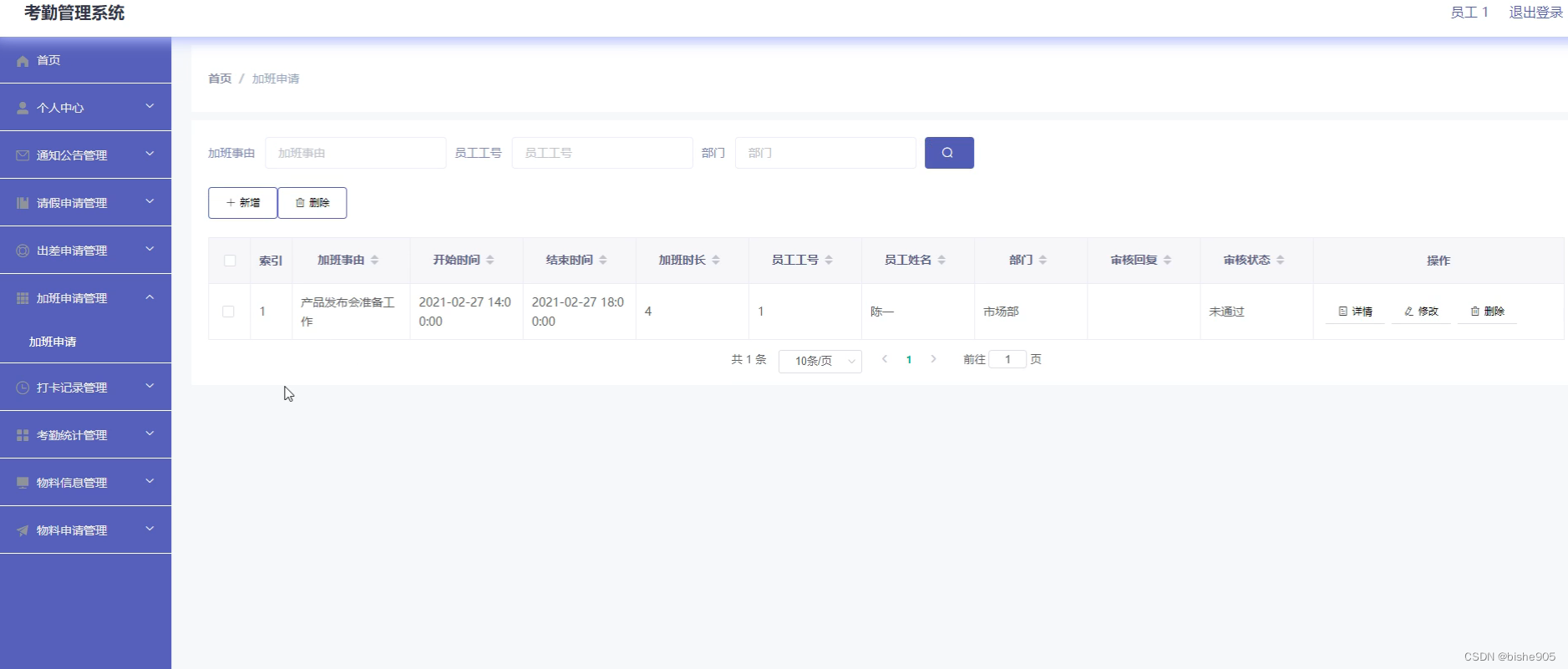1568x669 pixels.
Task: Open 打卡记录管理 menu item
Action: point(85,388)
